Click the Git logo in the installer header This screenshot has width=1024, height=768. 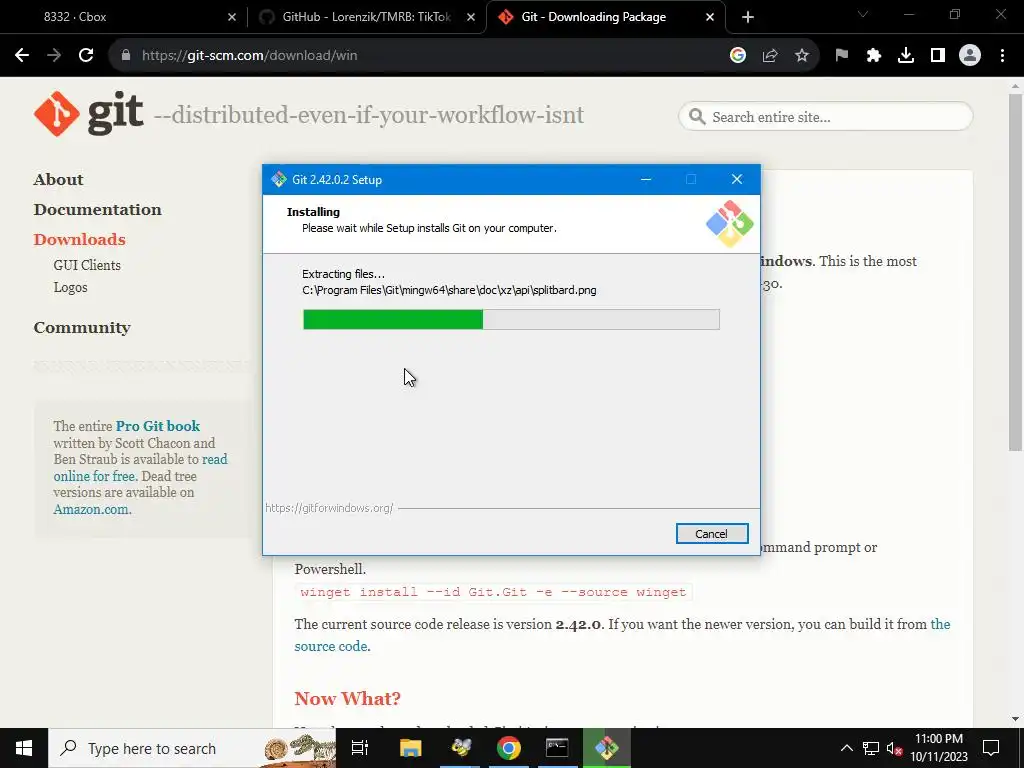(729, 223)
